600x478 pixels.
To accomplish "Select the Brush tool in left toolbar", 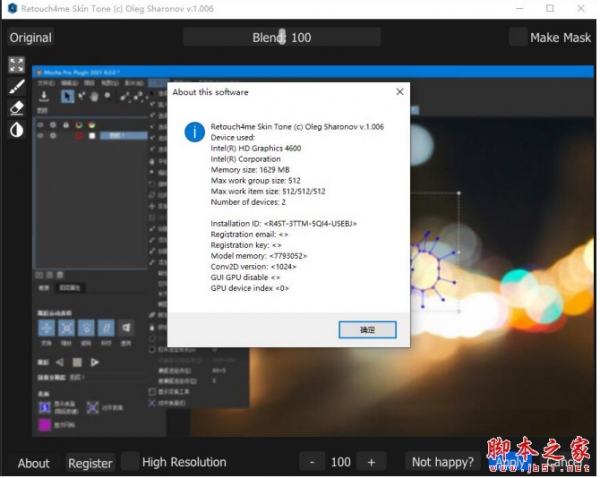I will (17, 86).
